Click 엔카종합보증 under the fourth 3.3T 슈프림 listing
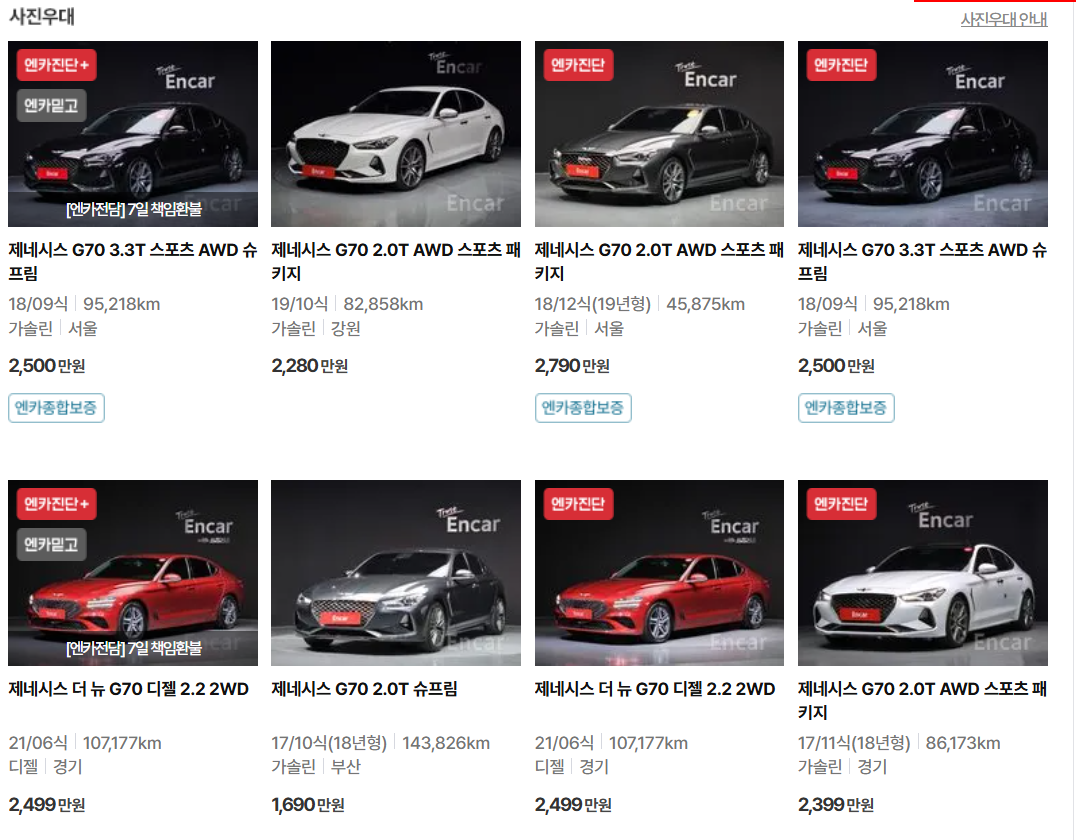Image resolution: width=1081 pixels, height=840 pixels. click(846, 408)
